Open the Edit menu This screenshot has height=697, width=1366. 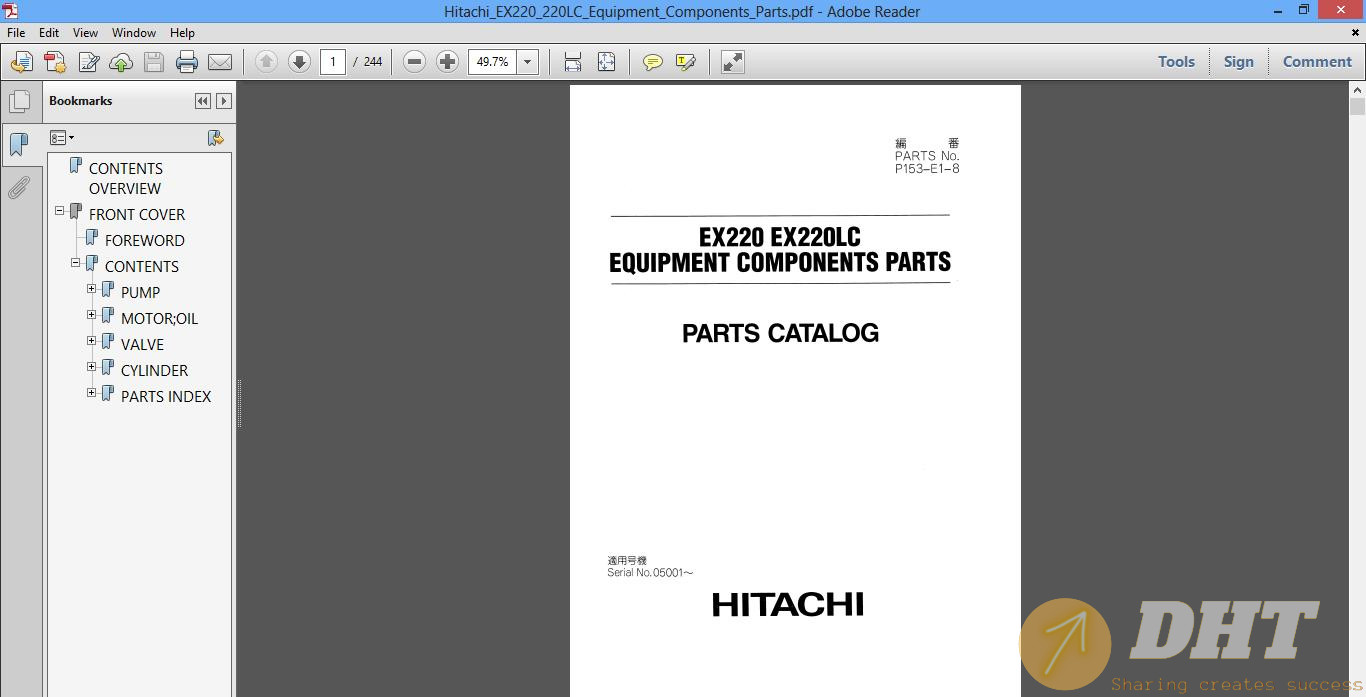click(x=49, y=33)
